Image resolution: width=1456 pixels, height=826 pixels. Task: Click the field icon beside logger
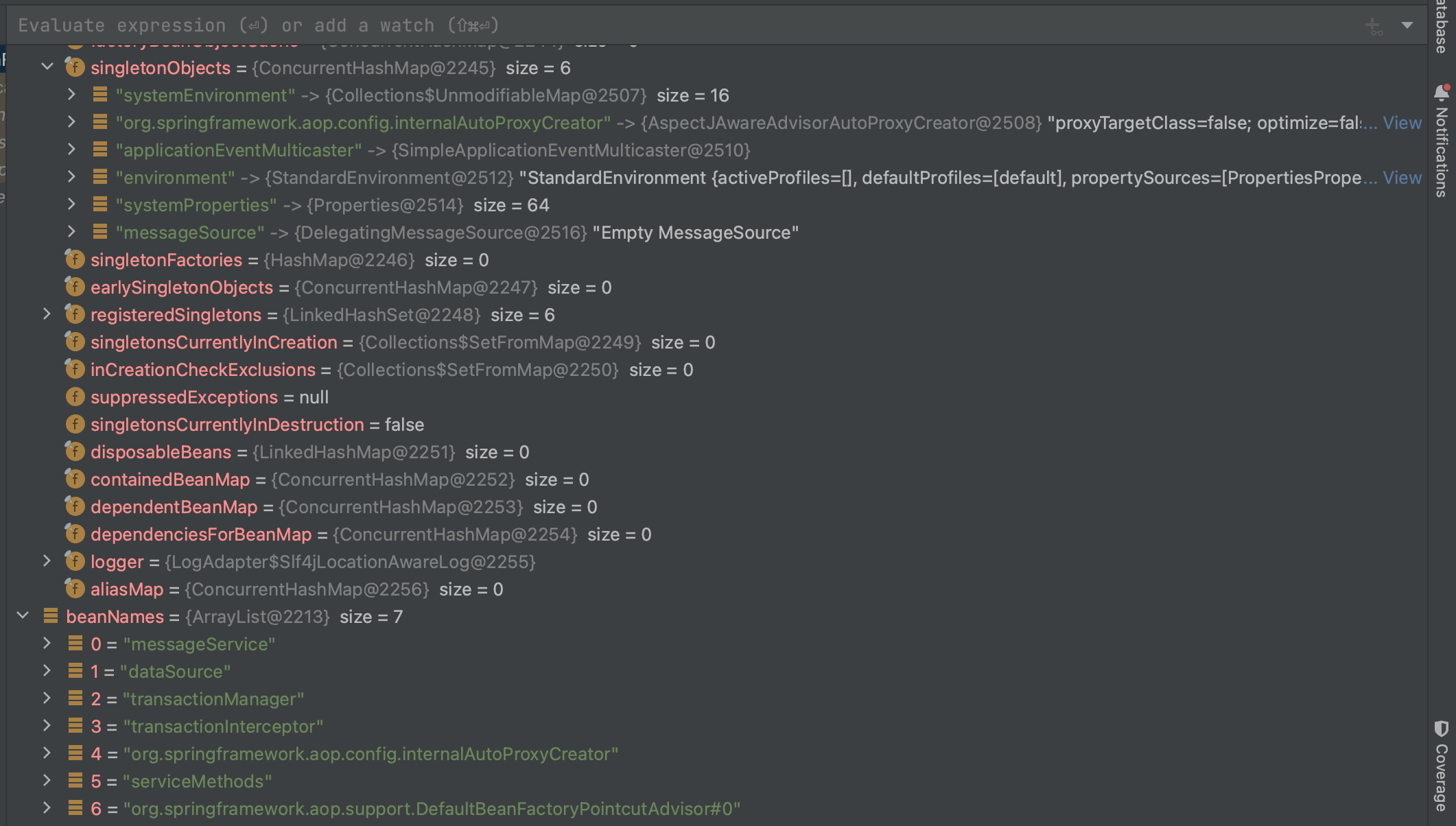75,562
